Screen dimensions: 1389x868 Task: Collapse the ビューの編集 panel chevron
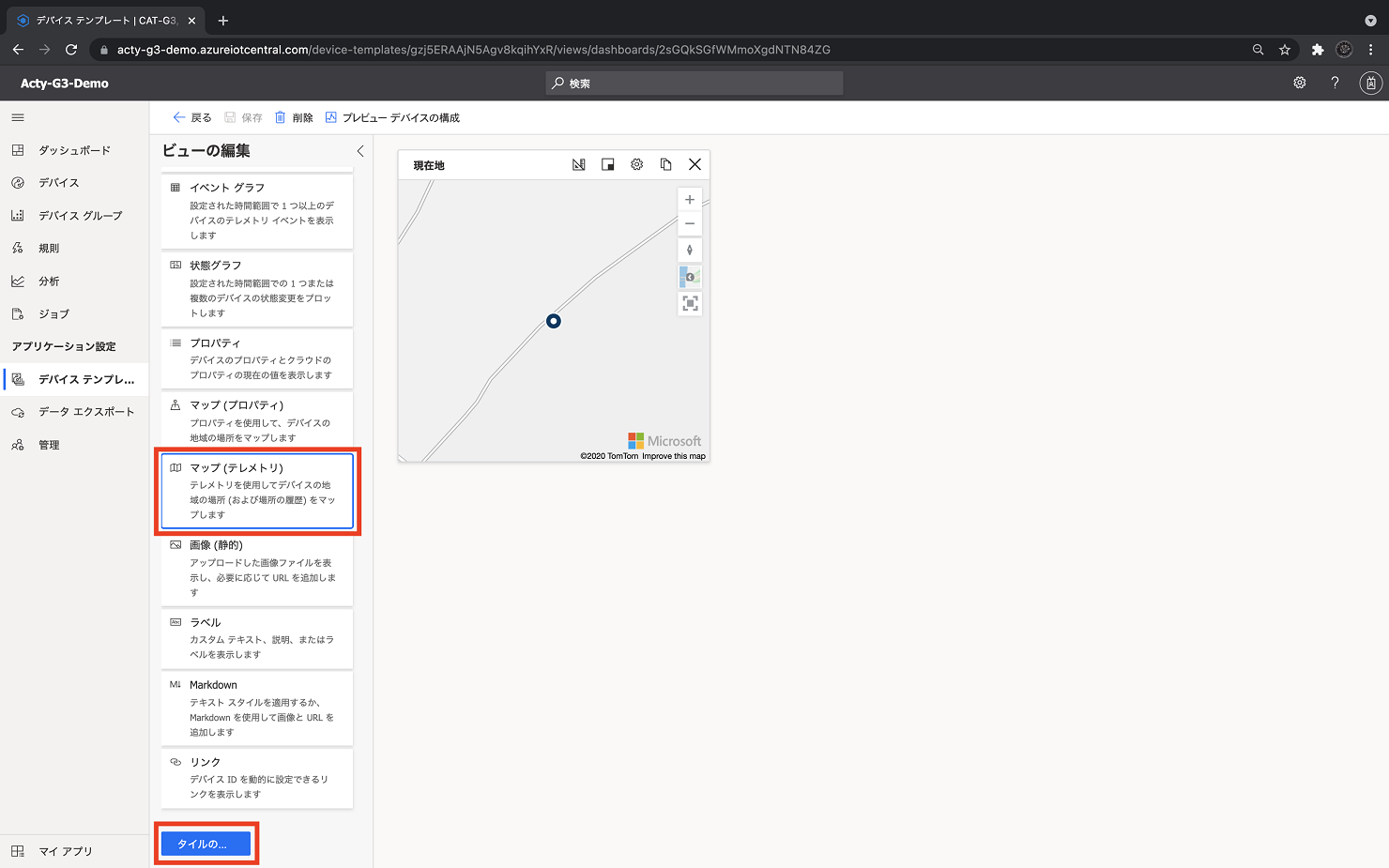pos(359,151)
